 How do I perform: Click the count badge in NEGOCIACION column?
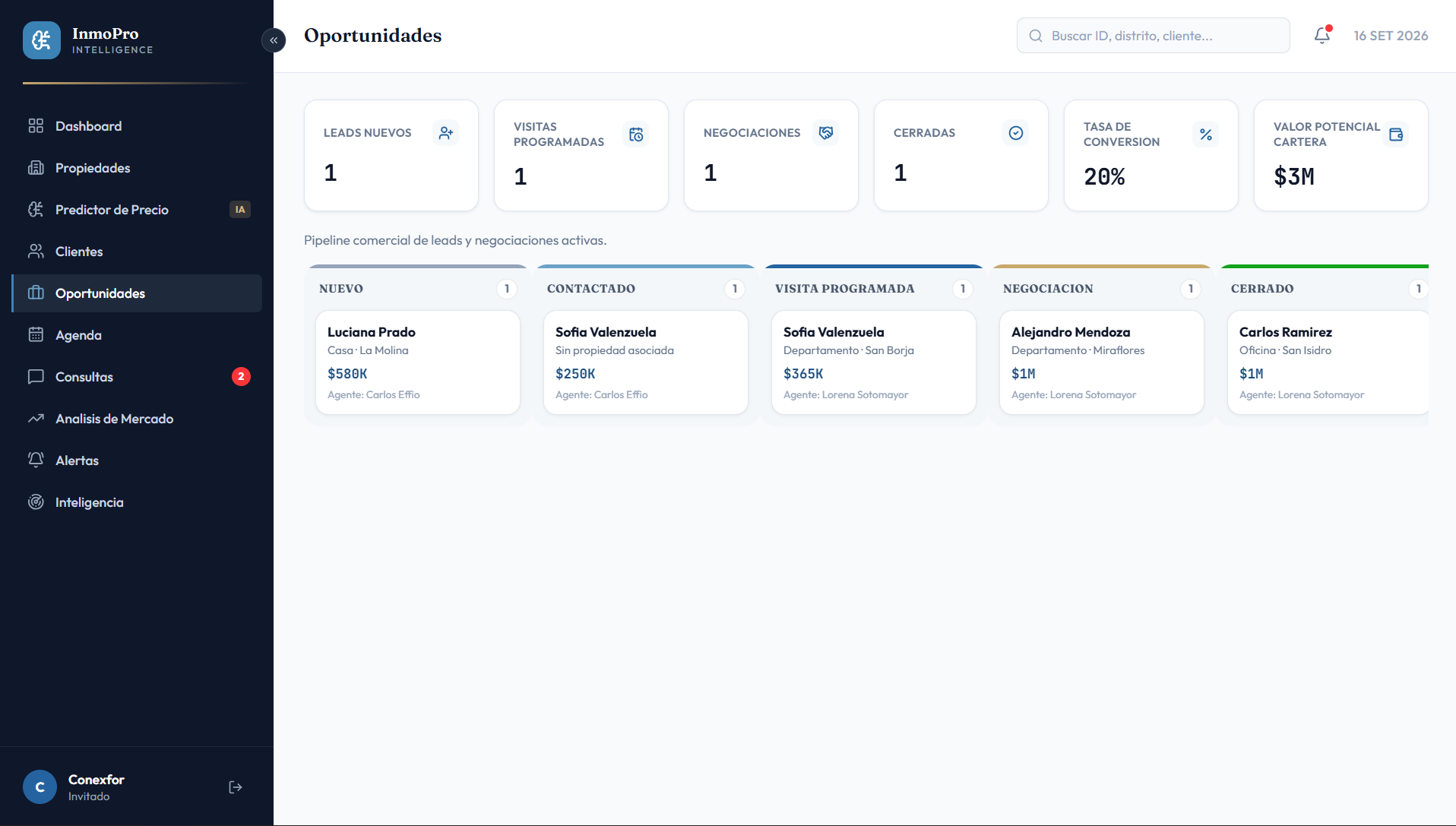click(1191, 289)
